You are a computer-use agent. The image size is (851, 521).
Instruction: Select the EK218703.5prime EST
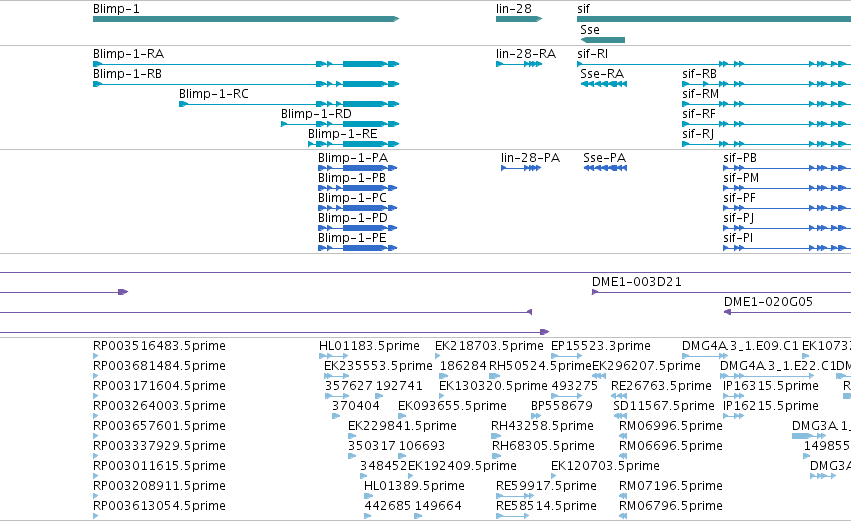489,346
